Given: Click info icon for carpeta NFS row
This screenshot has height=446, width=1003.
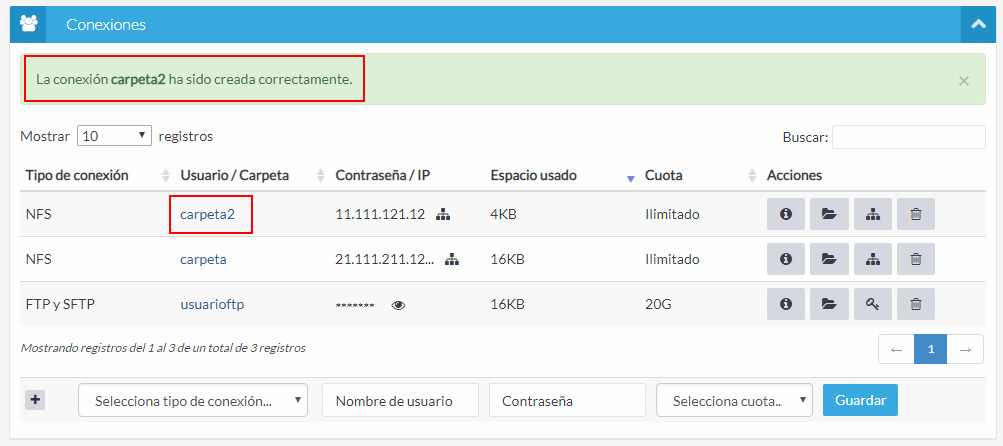Looking at the screenshot, I should click(786, 259).
